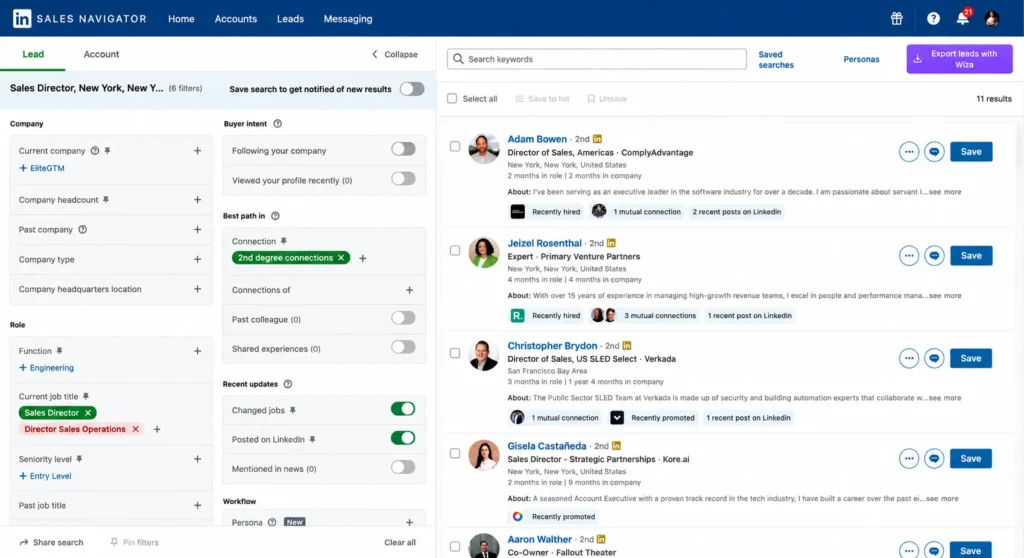Open the gift icon in top bar
1024x558 pixels.
pyautogui.click(x=897, y=19)
